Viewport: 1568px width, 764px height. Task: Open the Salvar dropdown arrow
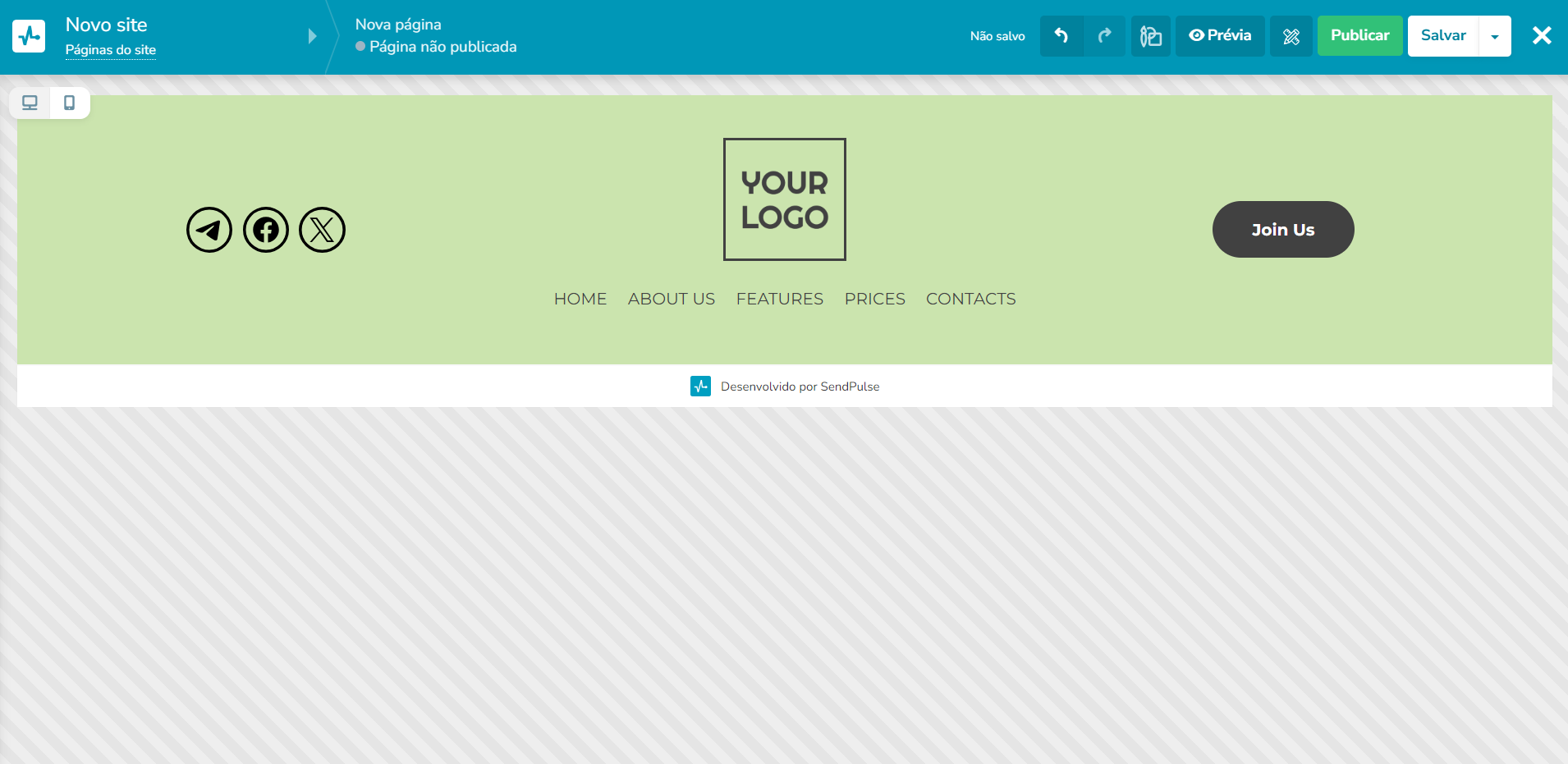[1495, 36]
